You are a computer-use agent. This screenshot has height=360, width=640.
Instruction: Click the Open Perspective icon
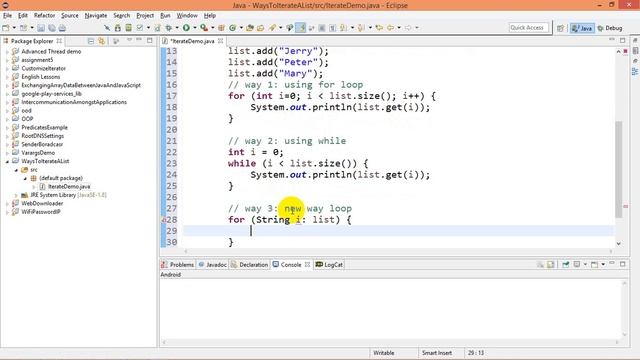click(x=560, y=28)
